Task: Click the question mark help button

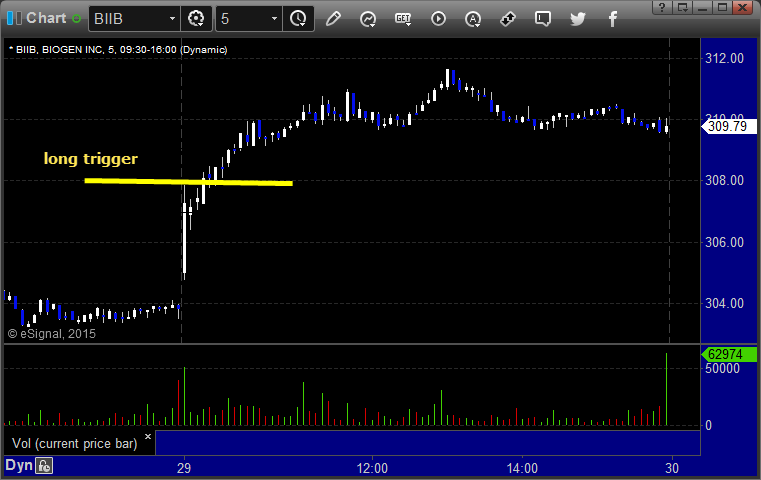Action: click(x=662, y=7)
